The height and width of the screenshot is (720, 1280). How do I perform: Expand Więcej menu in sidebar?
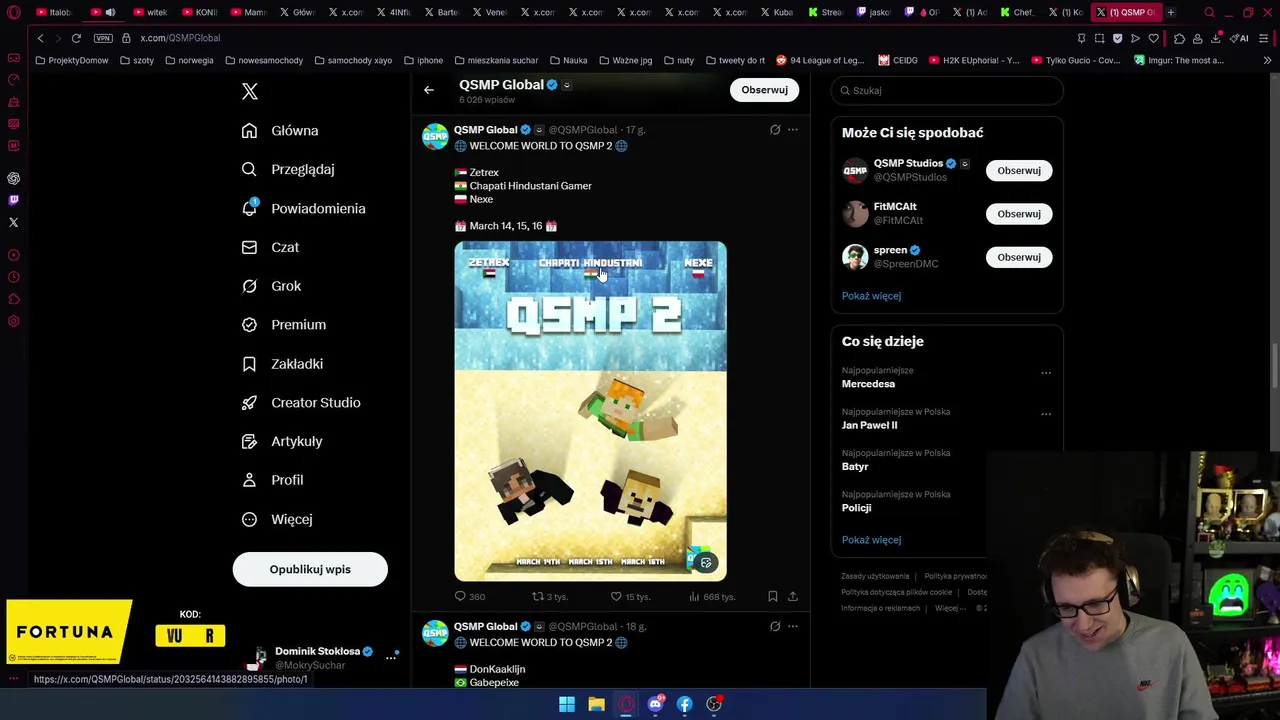click(x=278, y=519)
